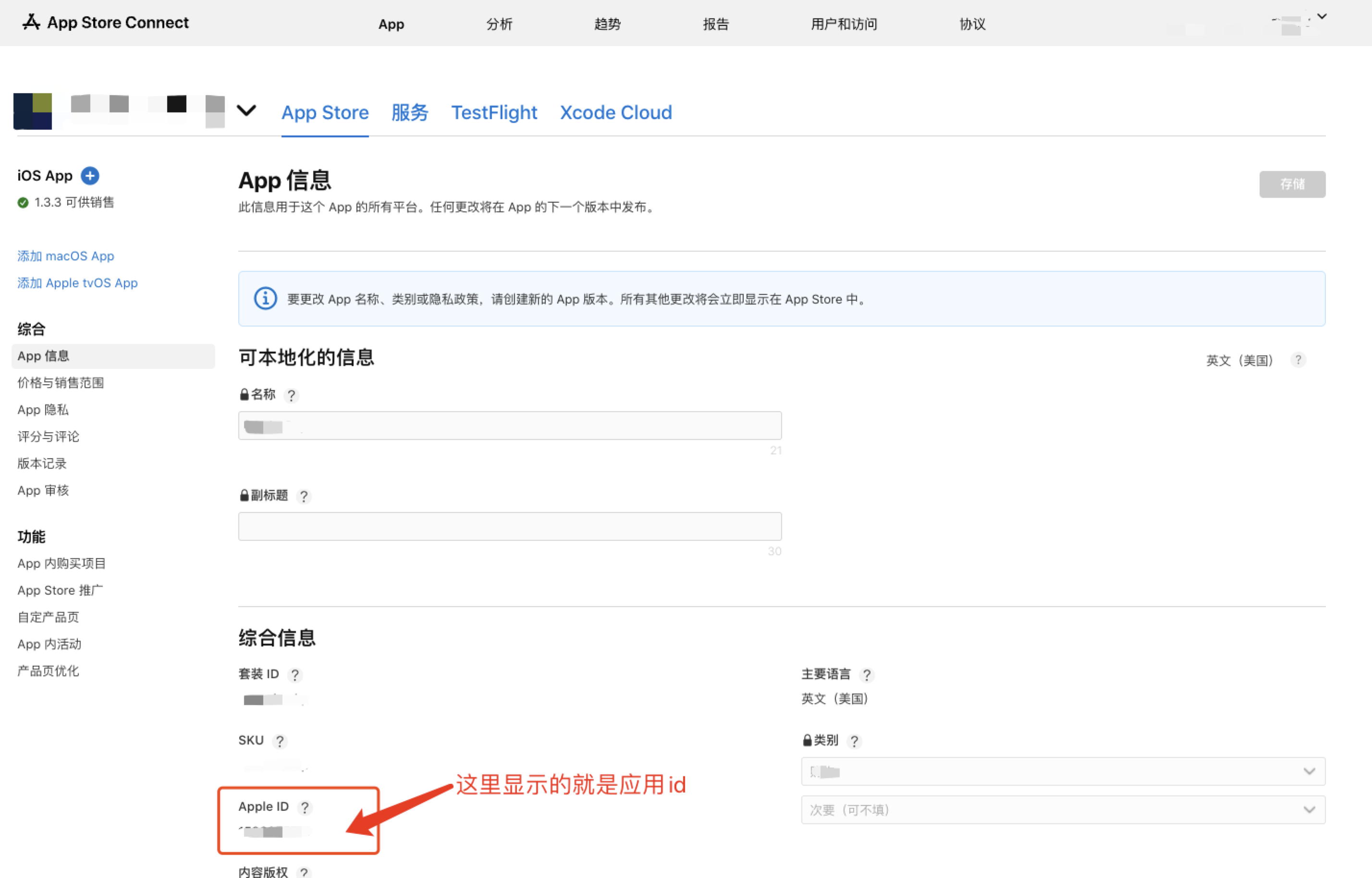Open App 内活动 in sidebar
The width and height of the screenshot is (1372, 878).
click(49, 644)
